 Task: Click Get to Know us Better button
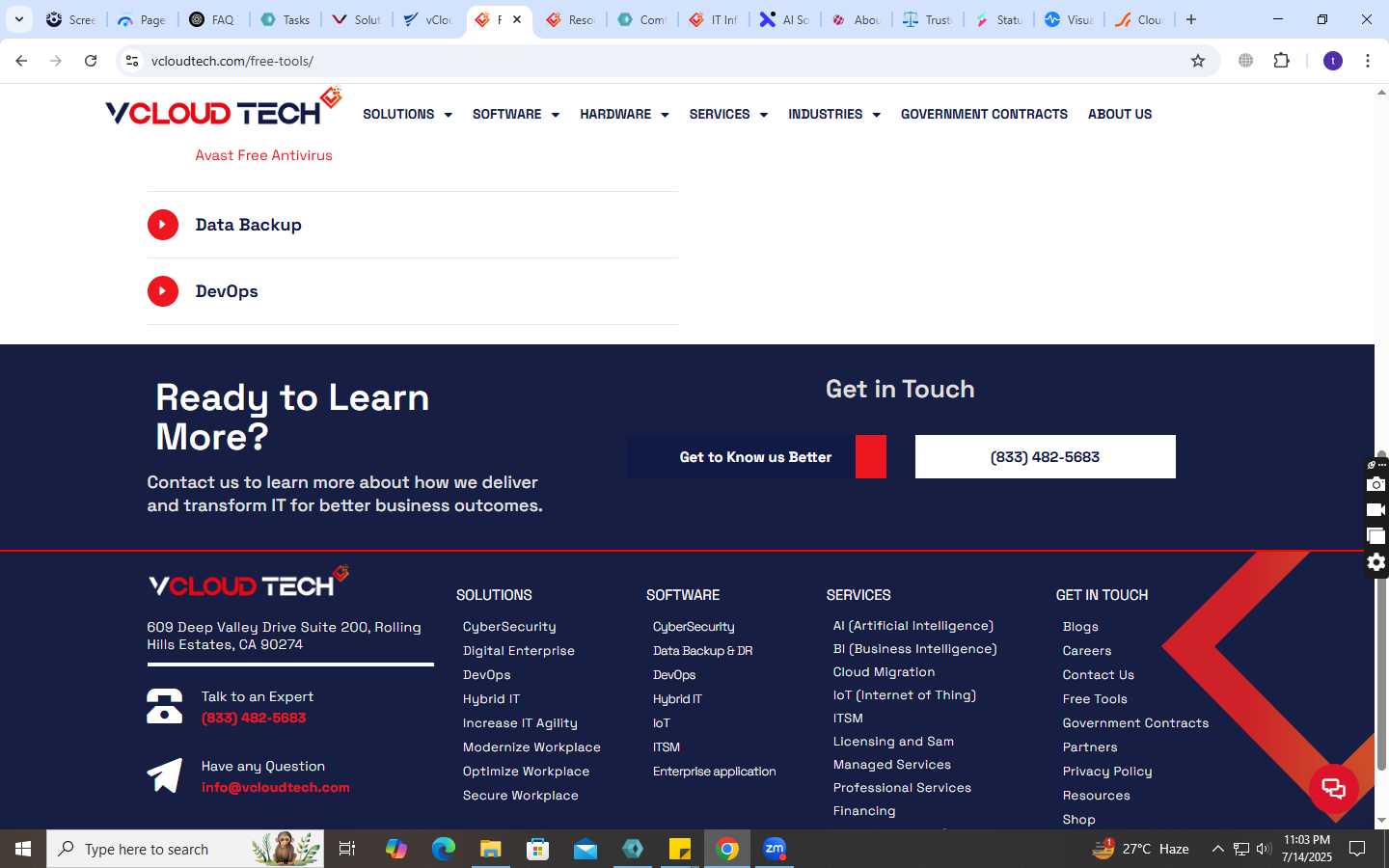(756, 457)
